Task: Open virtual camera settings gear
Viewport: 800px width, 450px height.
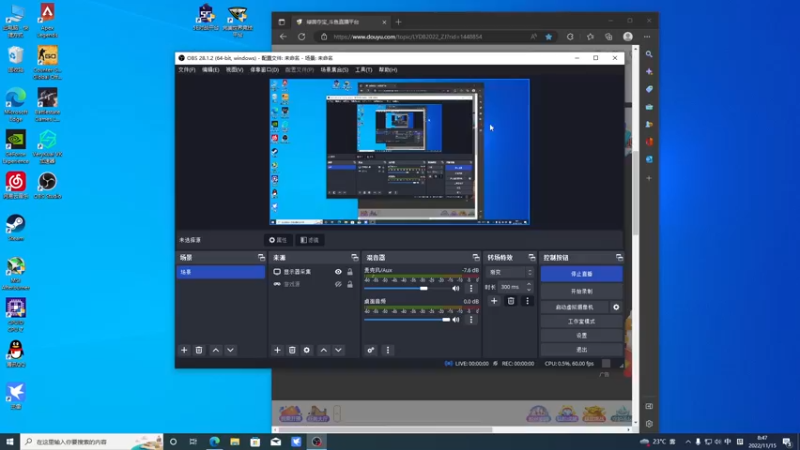Action: pyautogui.click(x=616, y=307)
